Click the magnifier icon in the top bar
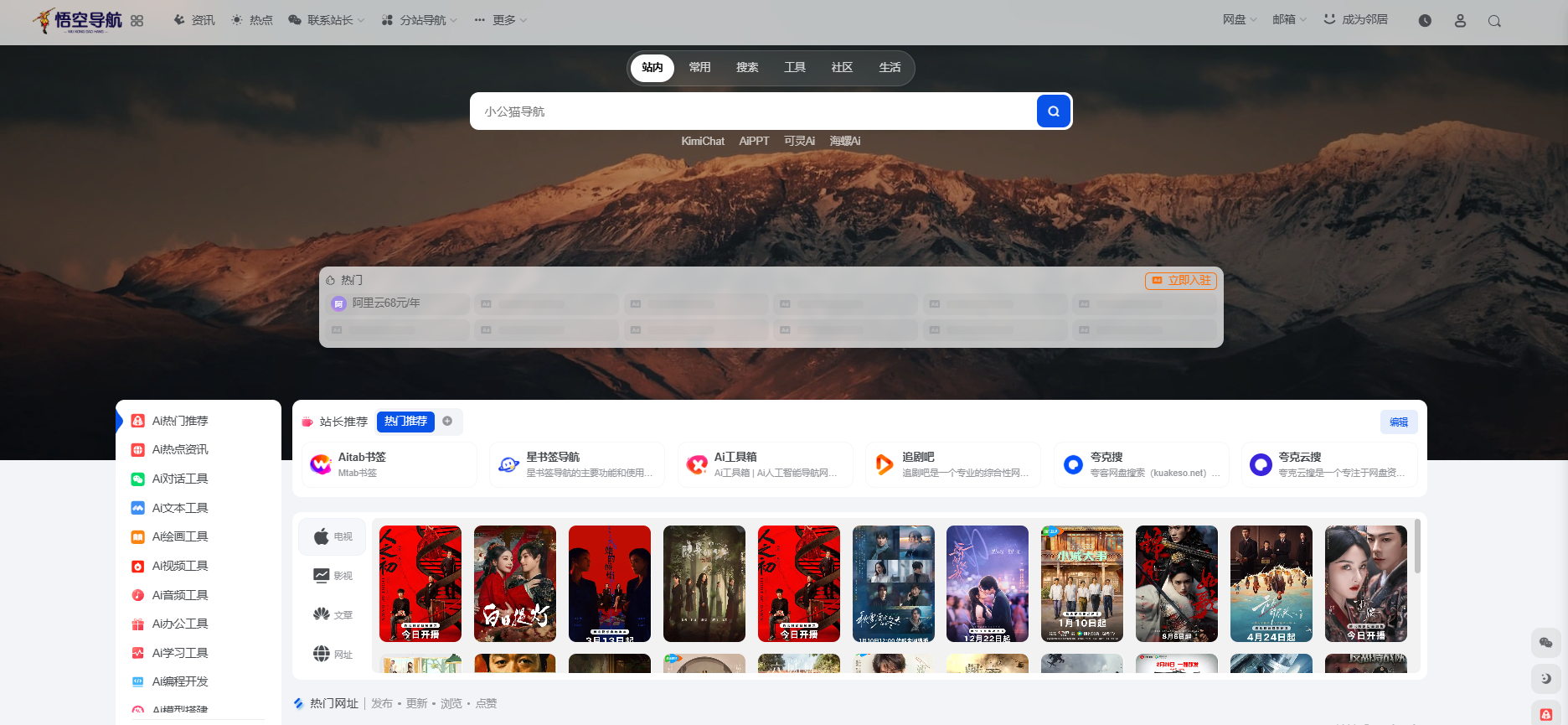The width and height of the screenshot is (1568, 725). point(1494,21)
